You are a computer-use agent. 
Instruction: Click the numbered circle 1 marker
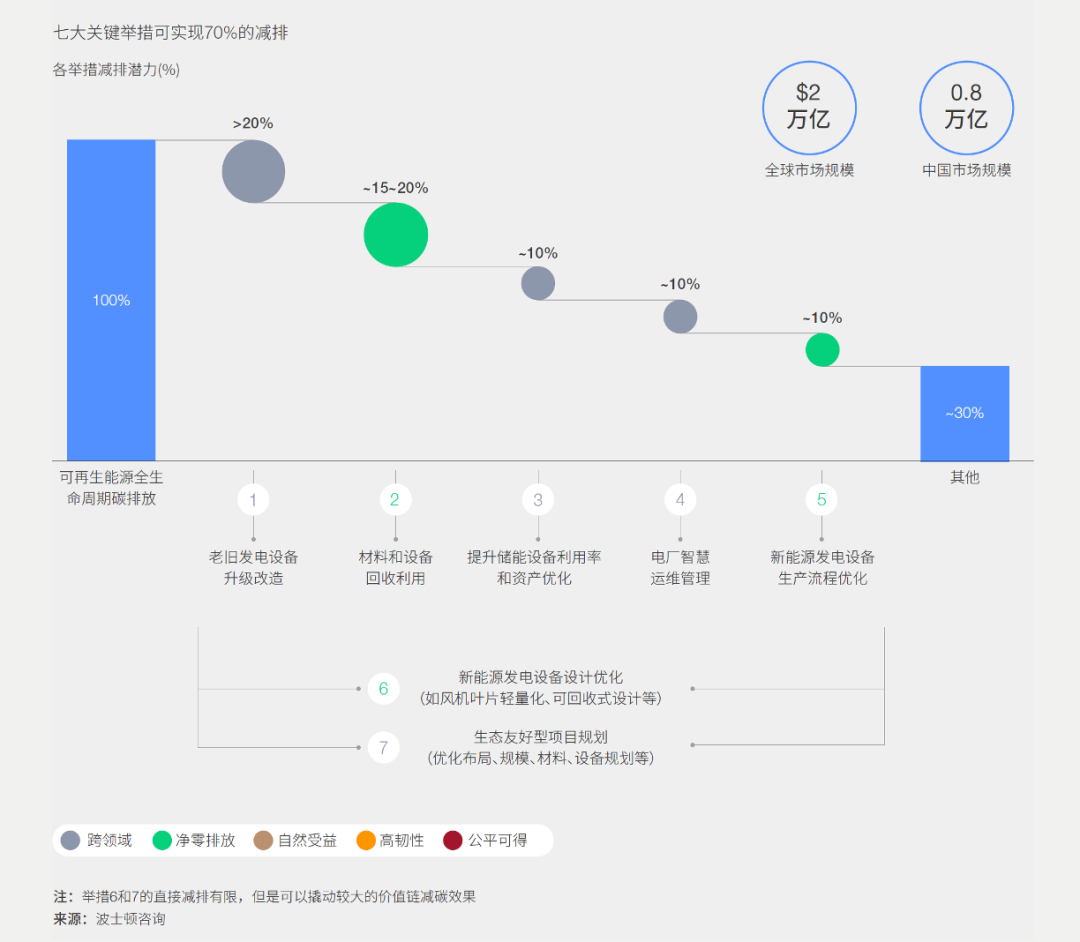(x=253, y=500)
